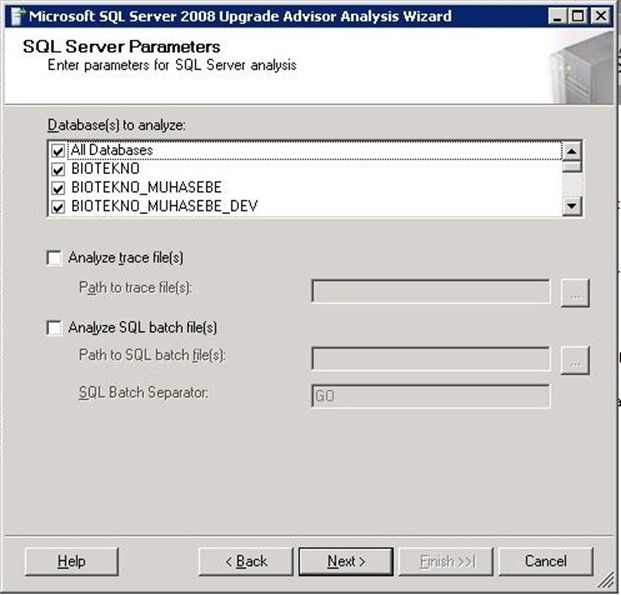Click the SQL Batch Separator field
Image resolution: width=621 pixels, height=595 pixels.
(431, 396)
